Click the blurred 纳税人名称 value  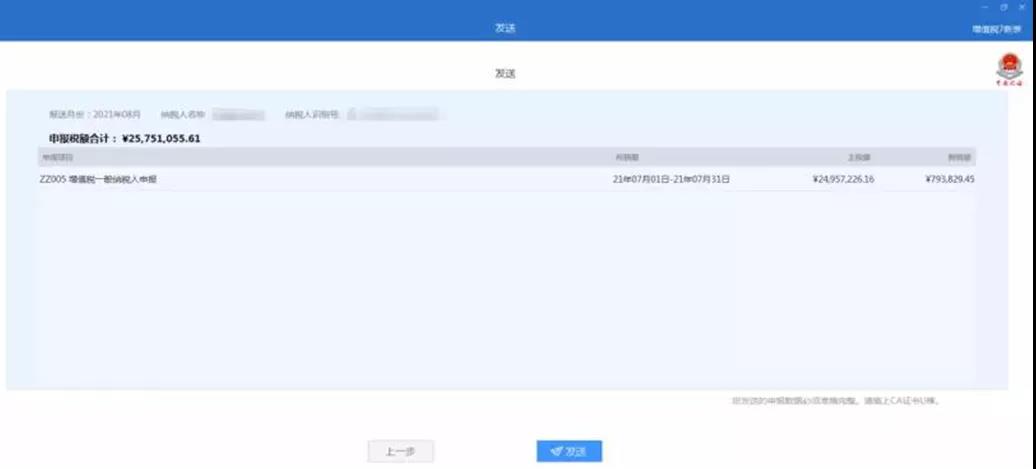pyautogui.click(x=239, y=115)
